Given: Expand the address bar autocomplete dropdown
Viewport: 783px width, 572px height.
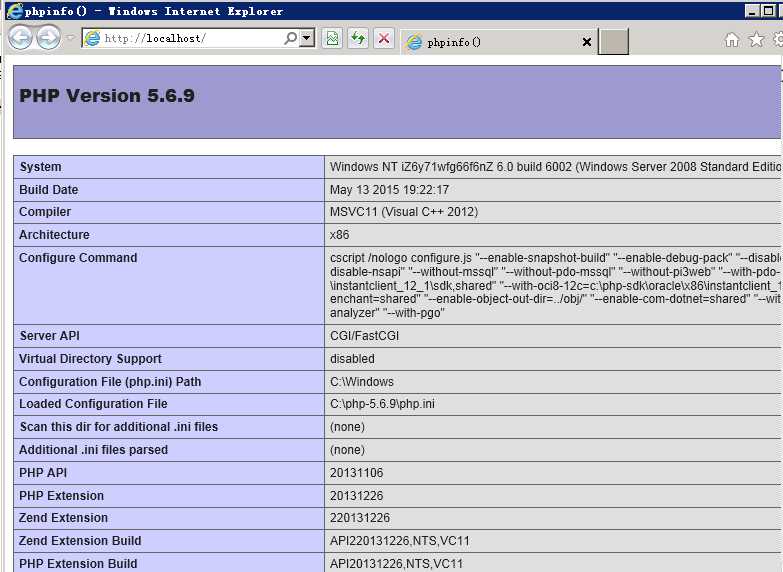Looking at the screenshot, I should coord(307,38).
